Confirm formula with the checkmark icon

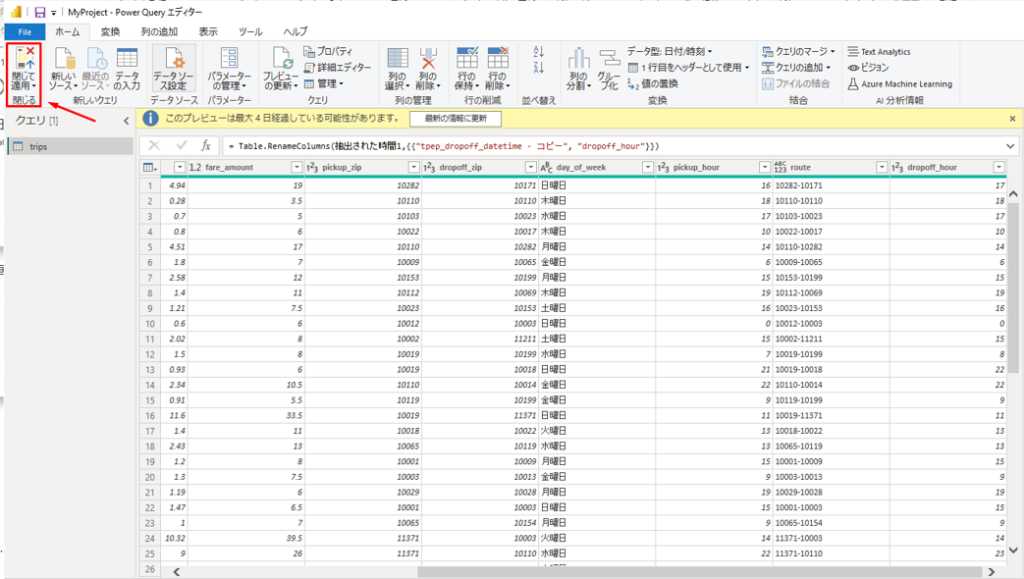click(x=183, y=146)
